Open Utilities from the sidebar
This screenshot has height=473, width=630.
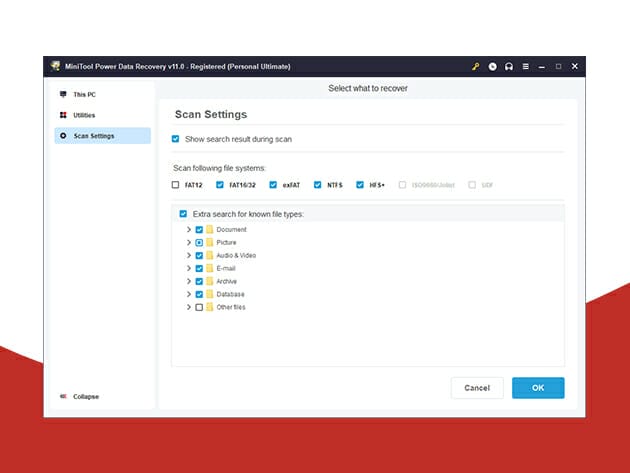point(84,115)
